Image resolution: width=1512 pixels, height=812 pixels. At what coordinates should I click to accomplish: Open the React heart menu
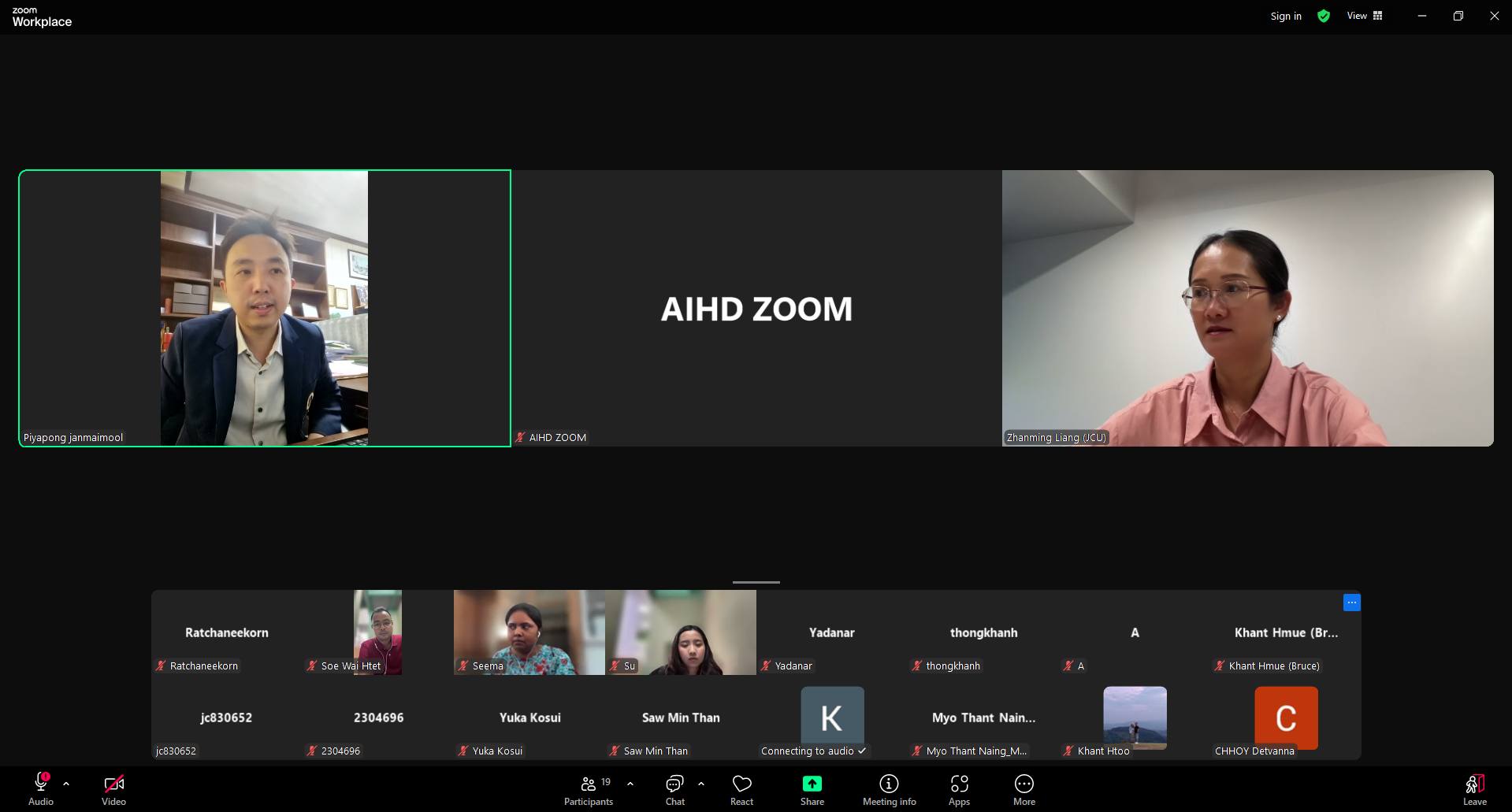pyautogui.click(x=741, y=790)
